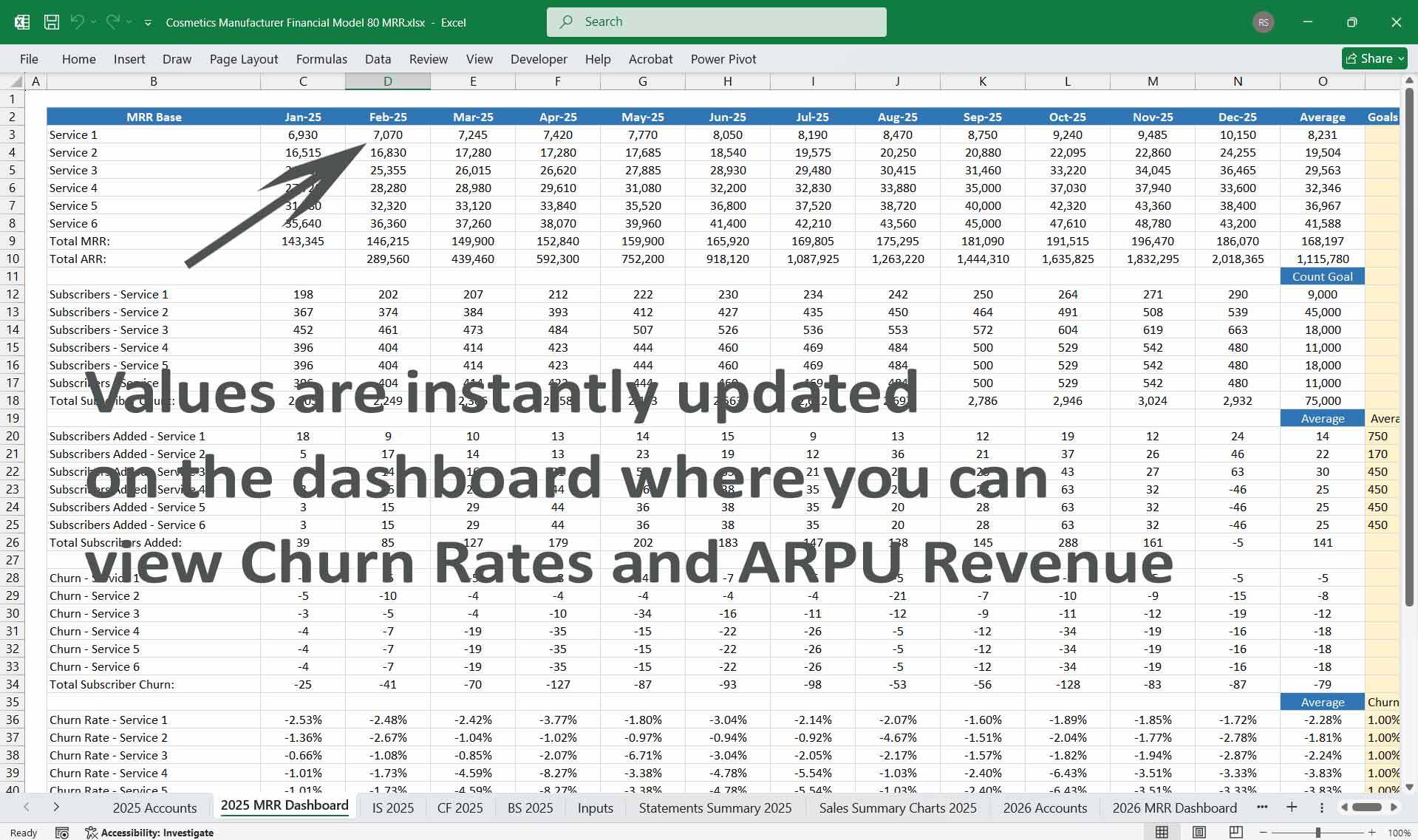Select the Formulas ribbon tab
This screenshot has height=840, width=1418.
point(321,59)
